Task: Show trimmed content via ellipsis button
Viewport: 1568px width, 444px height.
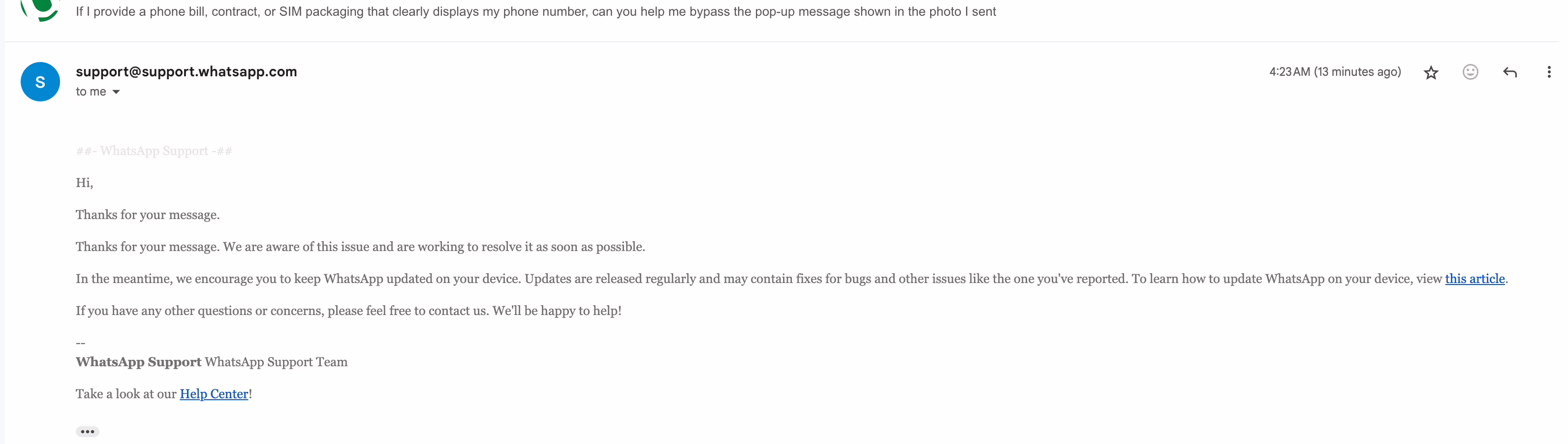Action: click(x=87, y=431)
